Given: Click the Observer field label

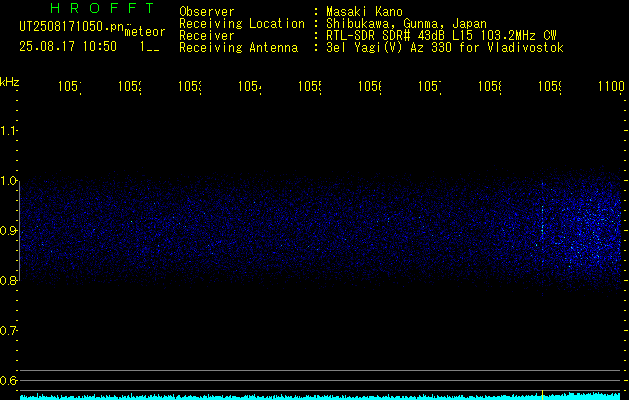Looking at the screenshot, I should point(207,11).
